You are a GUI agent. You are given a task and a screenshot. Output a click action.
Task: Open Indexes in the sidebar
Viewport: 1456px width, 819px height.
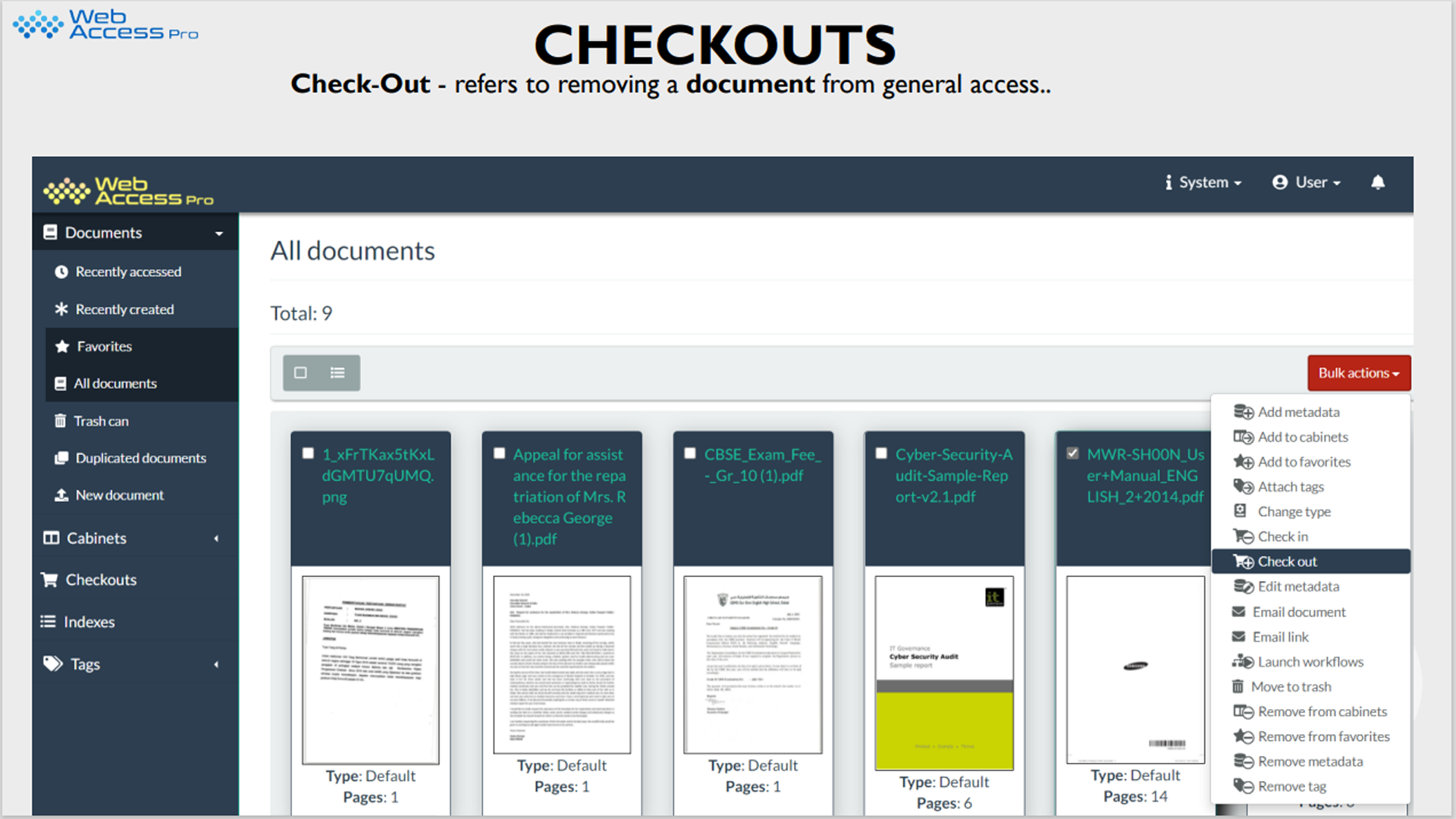coord(89,622)
